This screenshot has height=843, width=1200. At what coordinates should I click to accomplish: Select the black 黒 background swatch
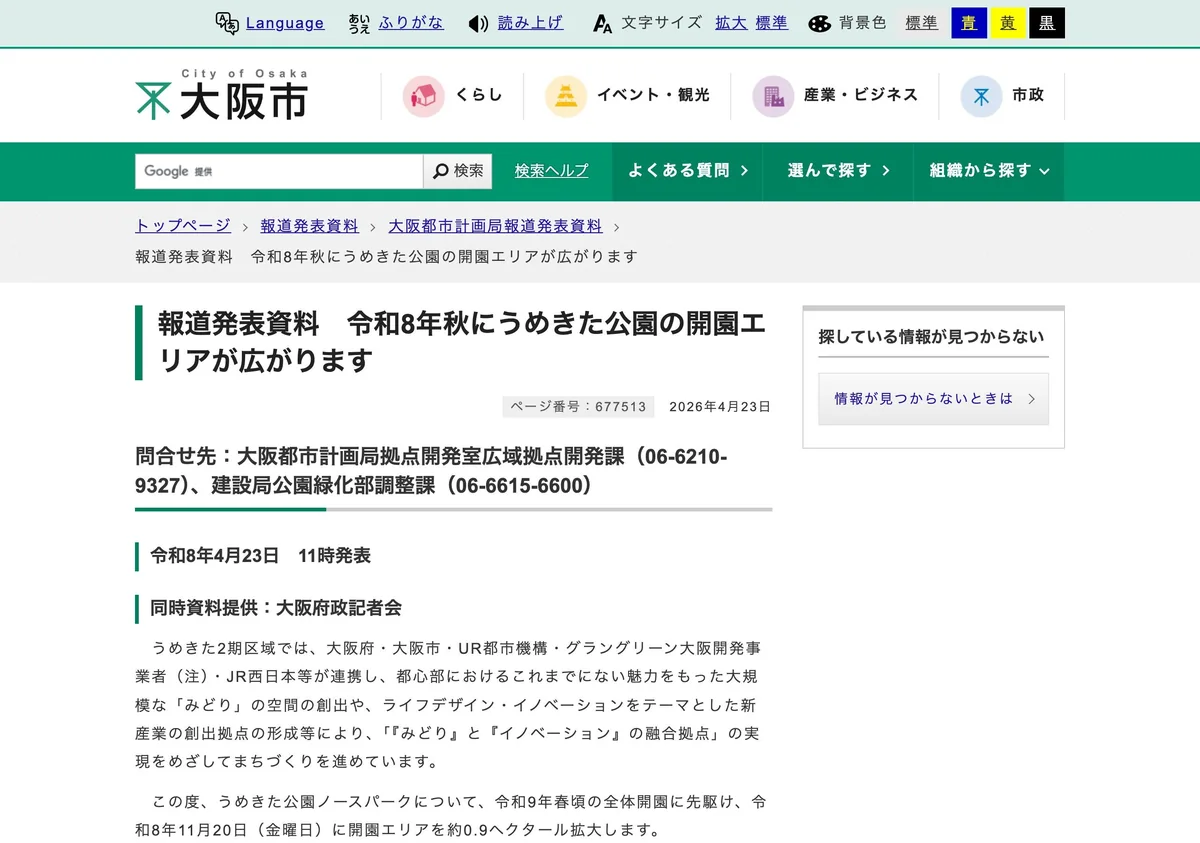[x=1047, y=23]
